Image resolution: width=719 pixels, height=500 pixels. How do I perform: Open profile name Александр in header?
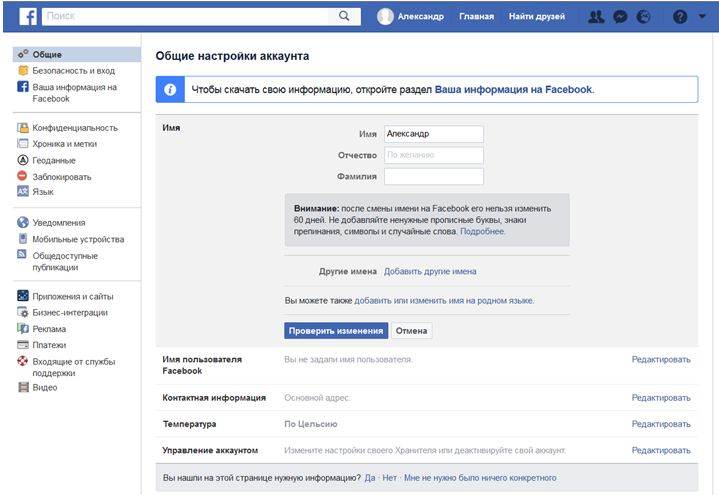(x=420, y=17)
